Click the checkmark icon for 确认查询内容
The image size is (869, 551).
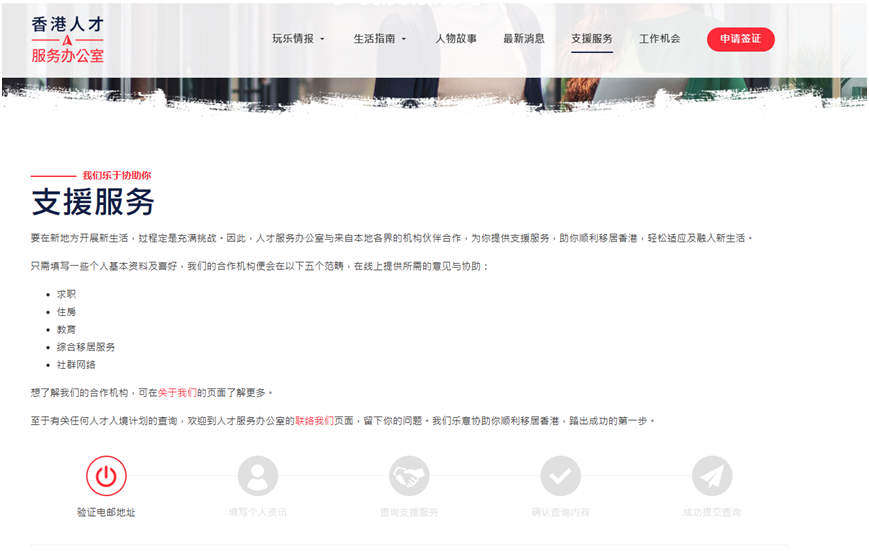tap(560, 475)
